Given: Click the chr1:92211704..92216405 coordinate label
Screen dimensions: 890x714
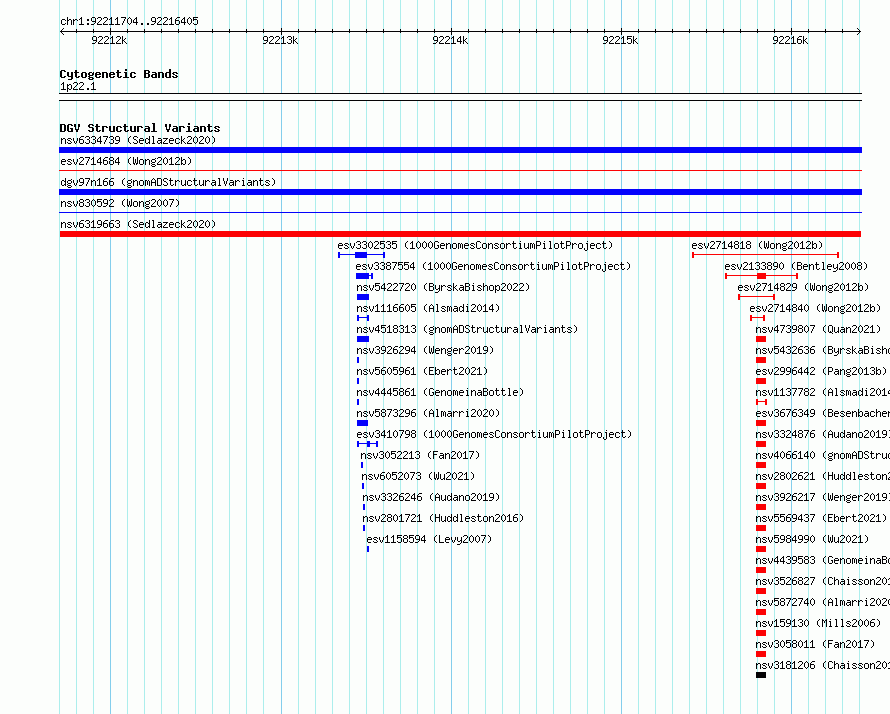Looking at the screenshot, I should tap(129, 21).
